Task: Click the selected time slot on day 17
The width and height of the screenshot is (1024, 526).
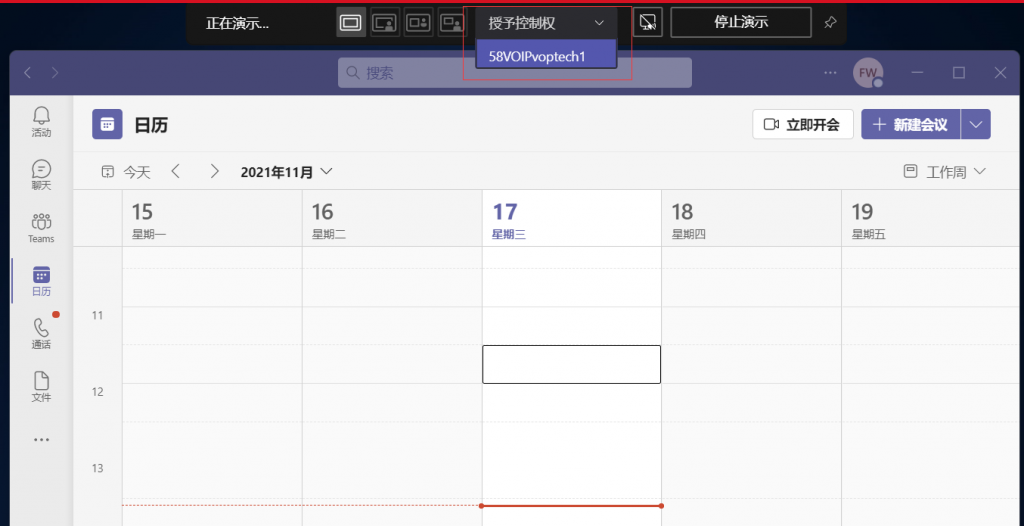Action: (571, 364)
